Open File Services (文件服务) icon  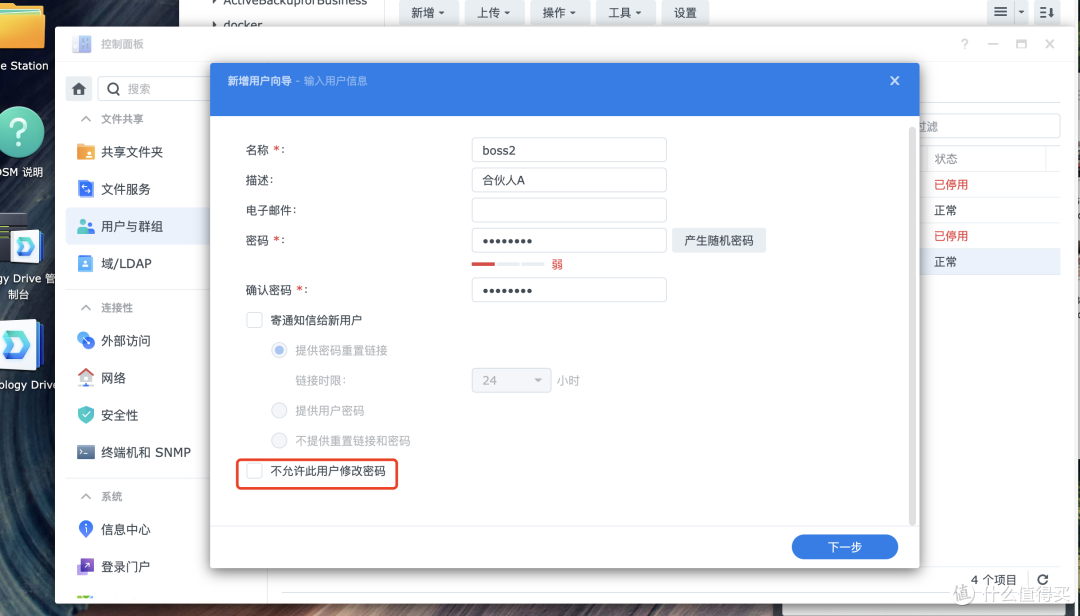coord(85,189)
